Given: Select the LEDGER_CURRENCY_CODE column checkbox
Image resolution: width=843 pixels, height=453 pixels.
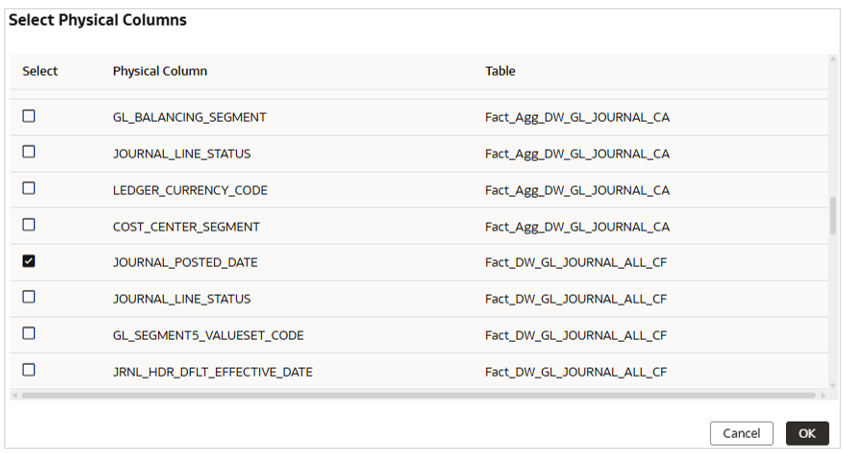Looking at the screenshot, I should [x=29, y=189].
